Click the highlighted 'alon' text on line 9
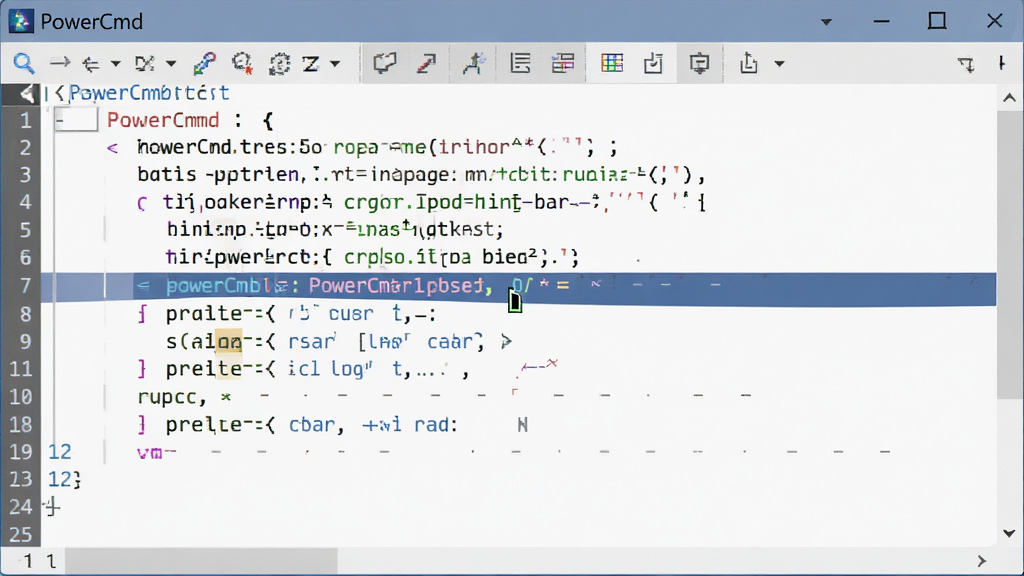Screen dimensions: 1024x576 point(229,341)
